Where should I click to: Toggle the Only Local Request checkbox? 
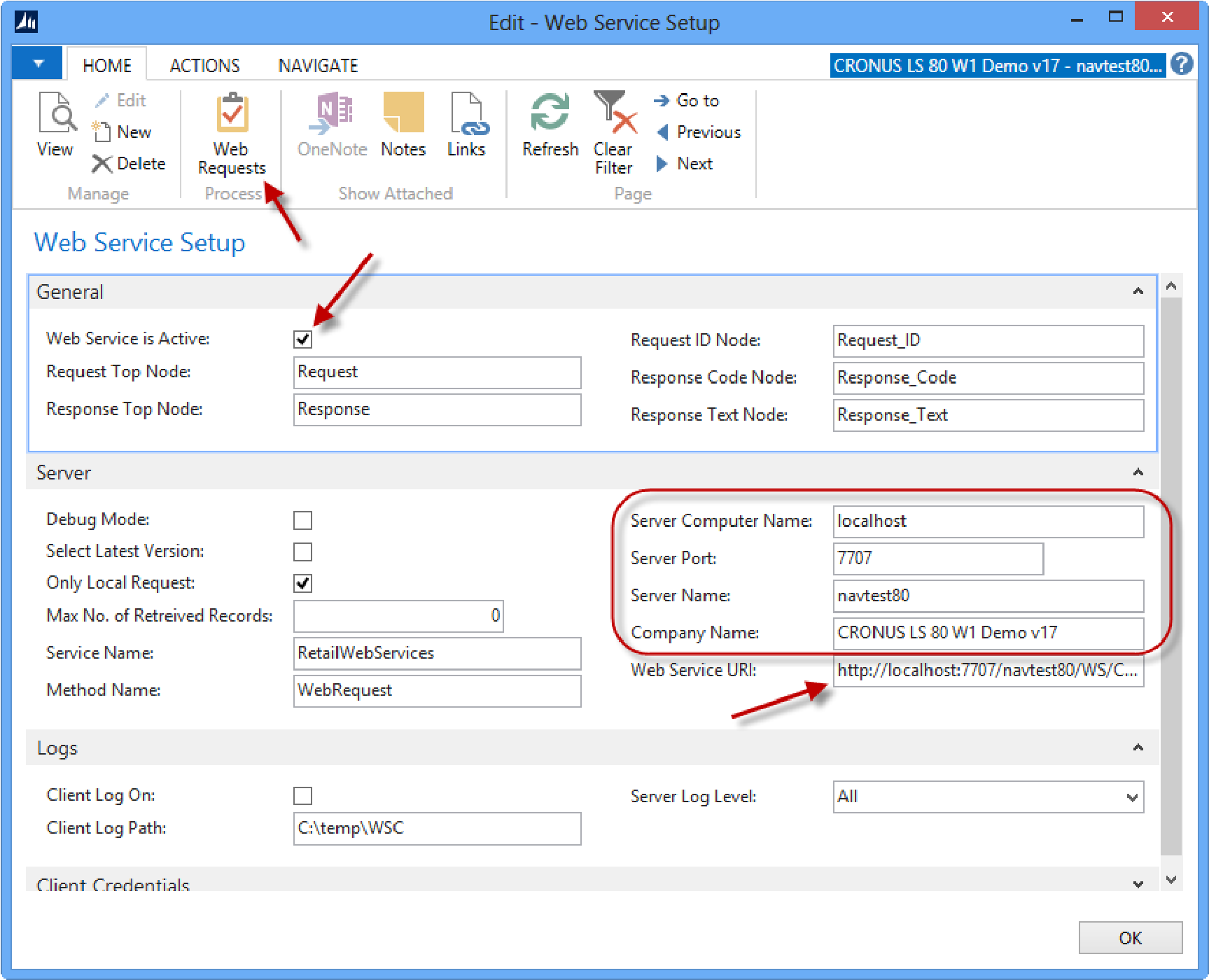[302, 583]
